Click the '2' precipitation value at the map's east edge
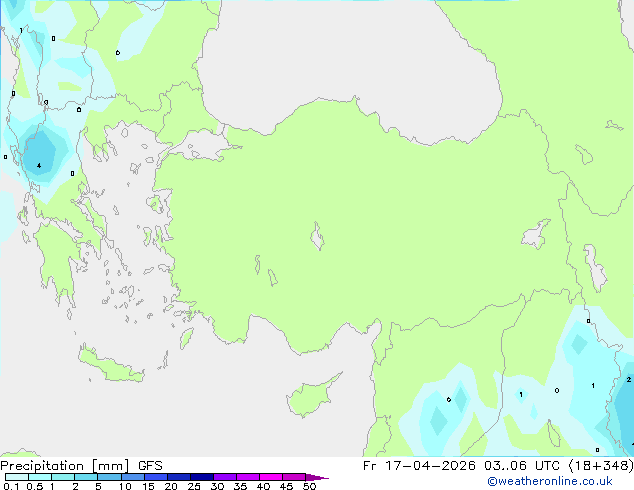 [629, 380]
